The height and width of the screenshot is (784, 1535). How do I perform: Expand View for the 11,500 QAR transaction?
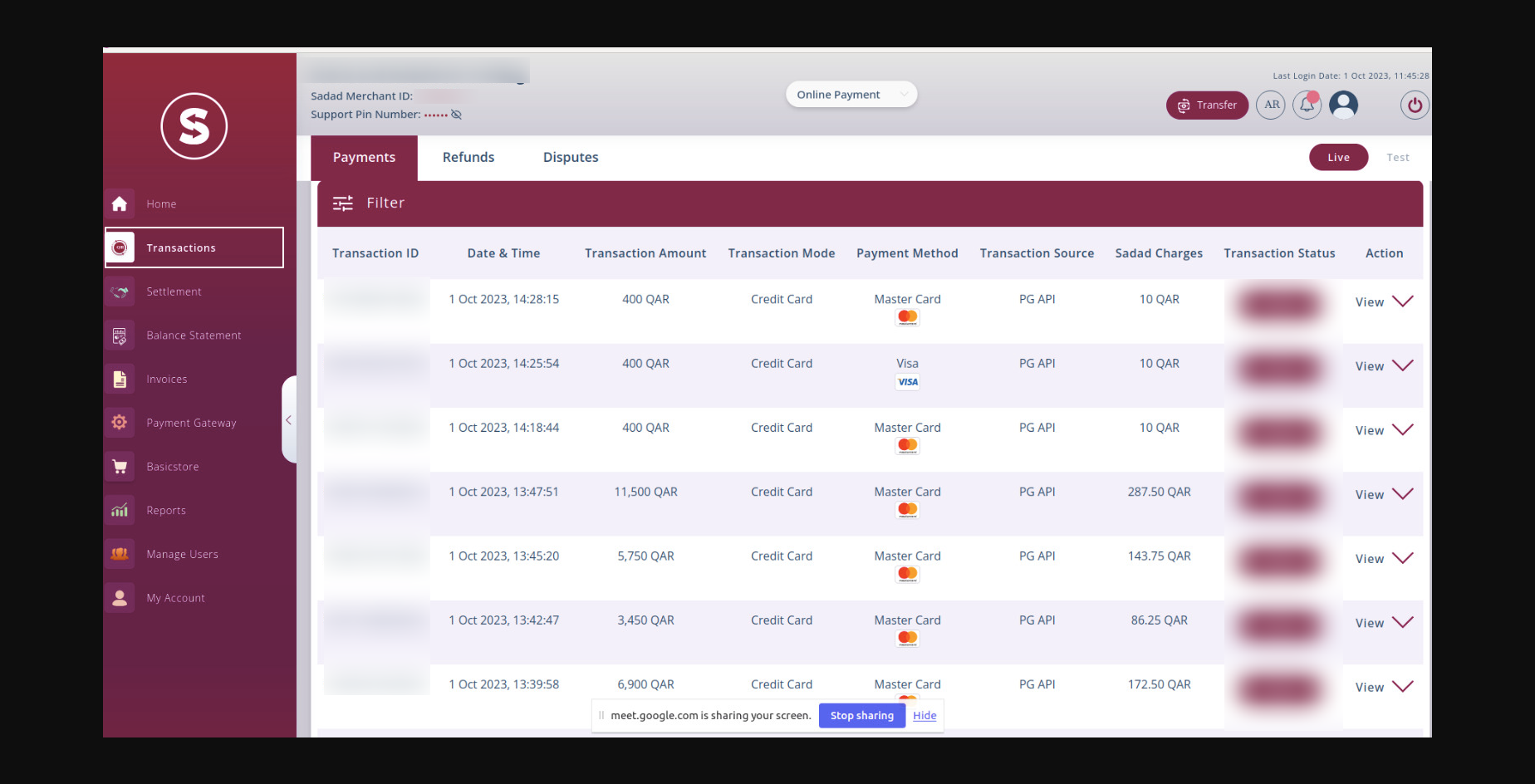click(x=1383, y=495)
